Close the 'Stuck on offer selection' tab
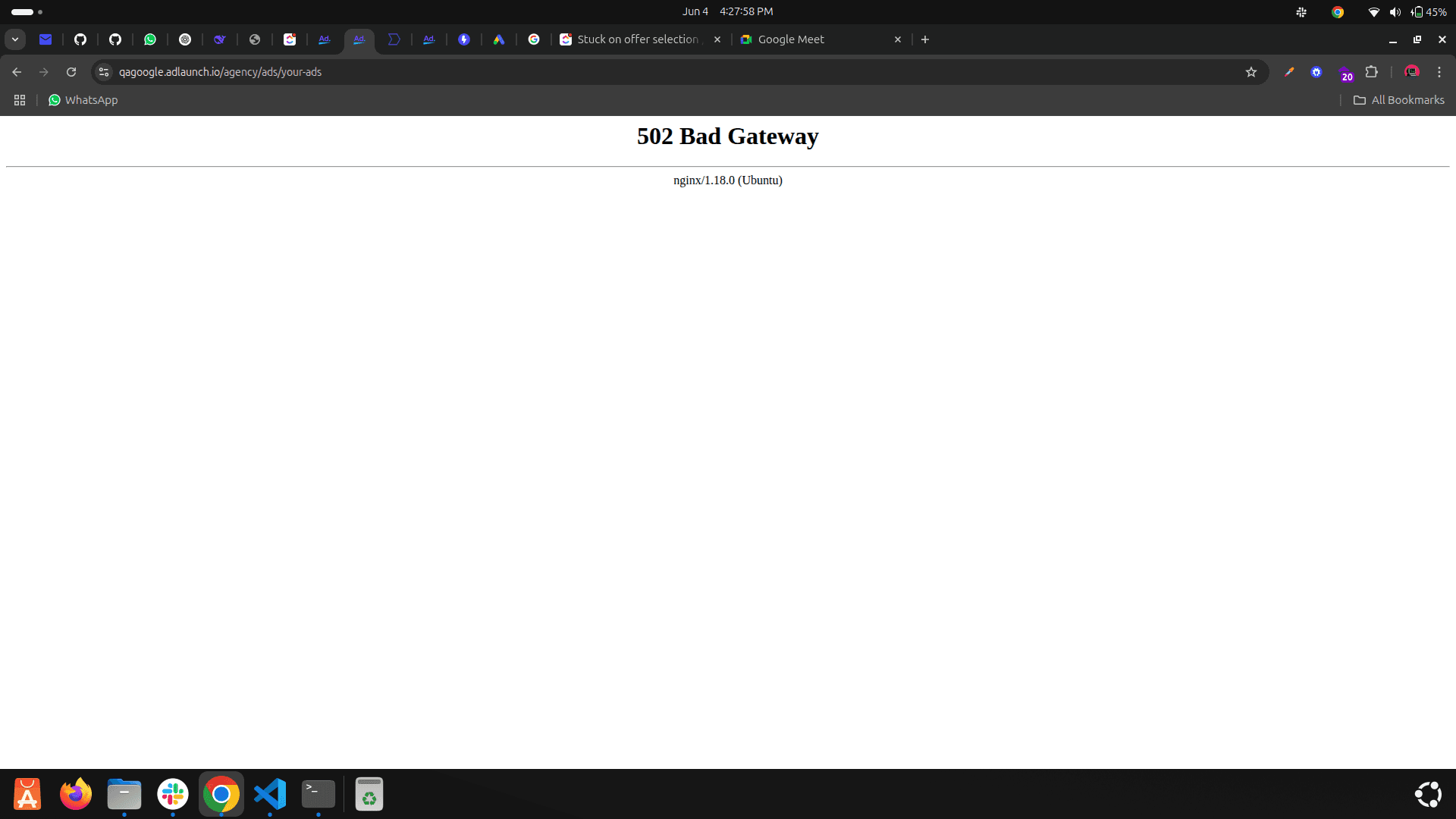The image size is (1456, 819). (x=717, y=39)
